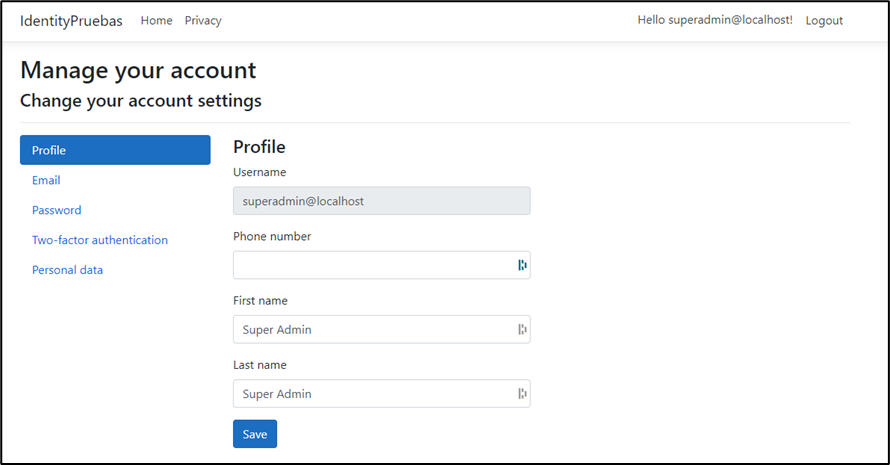Click the disabled Username field
890x465 pixels.
381,201
